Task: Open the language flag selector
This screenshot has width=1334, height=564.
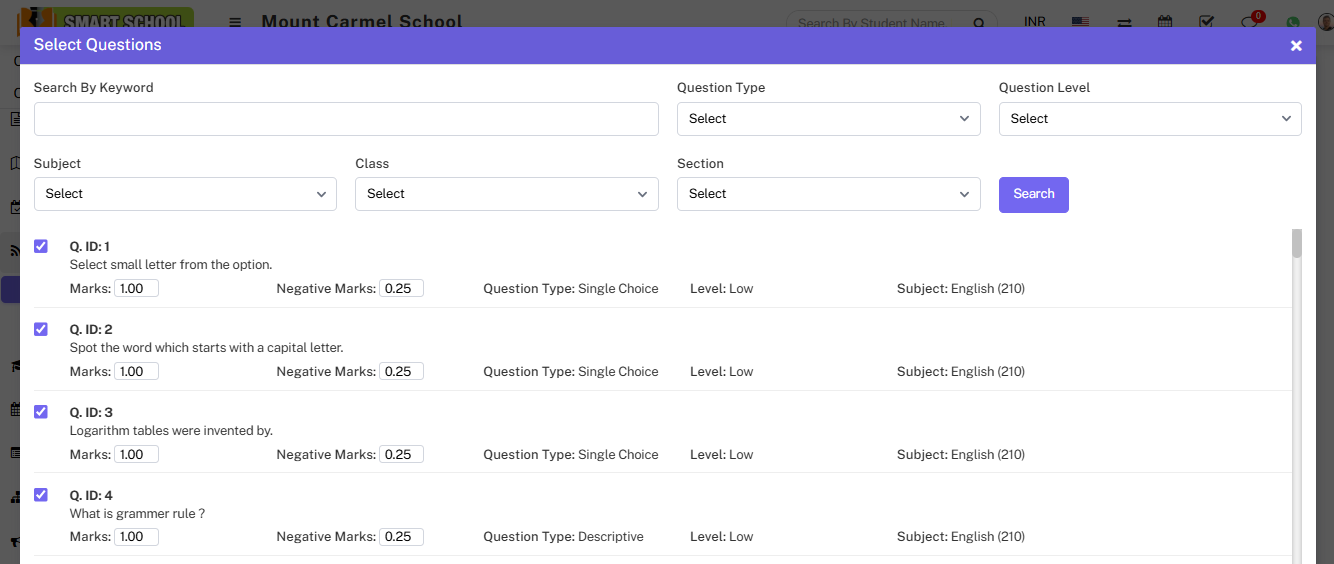Action: (1080, 22)
